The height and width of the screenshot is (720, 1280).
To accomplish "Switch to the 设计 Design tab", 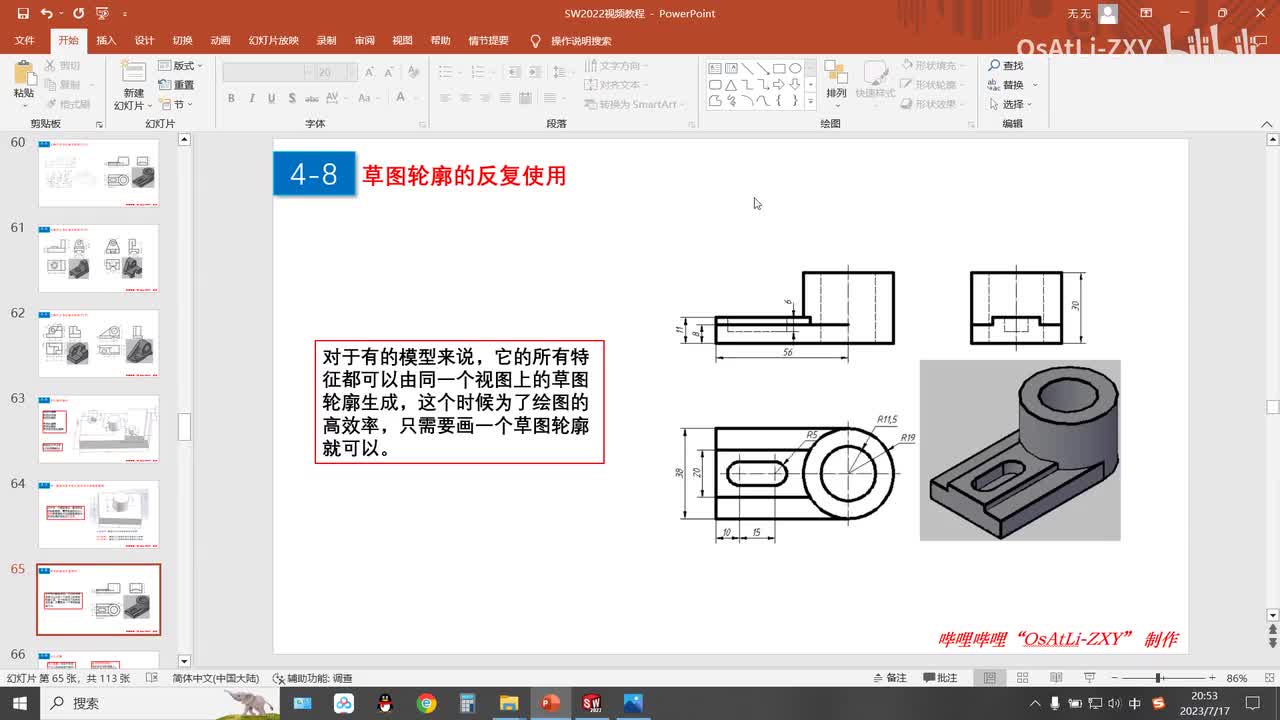I will [x=144, y=41].
